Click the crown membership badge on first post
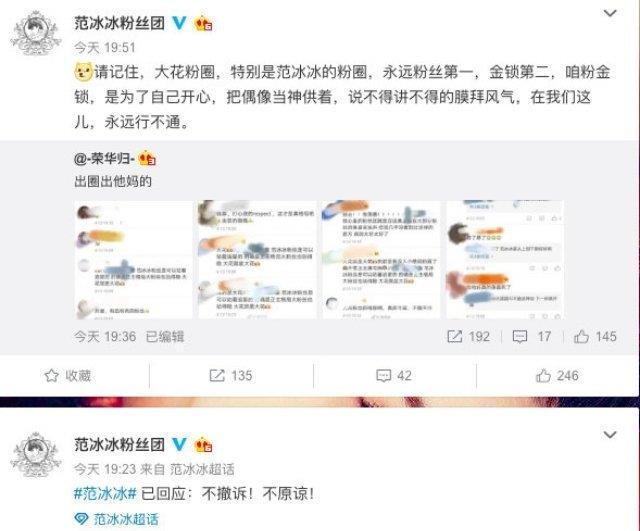 (203, 23)
